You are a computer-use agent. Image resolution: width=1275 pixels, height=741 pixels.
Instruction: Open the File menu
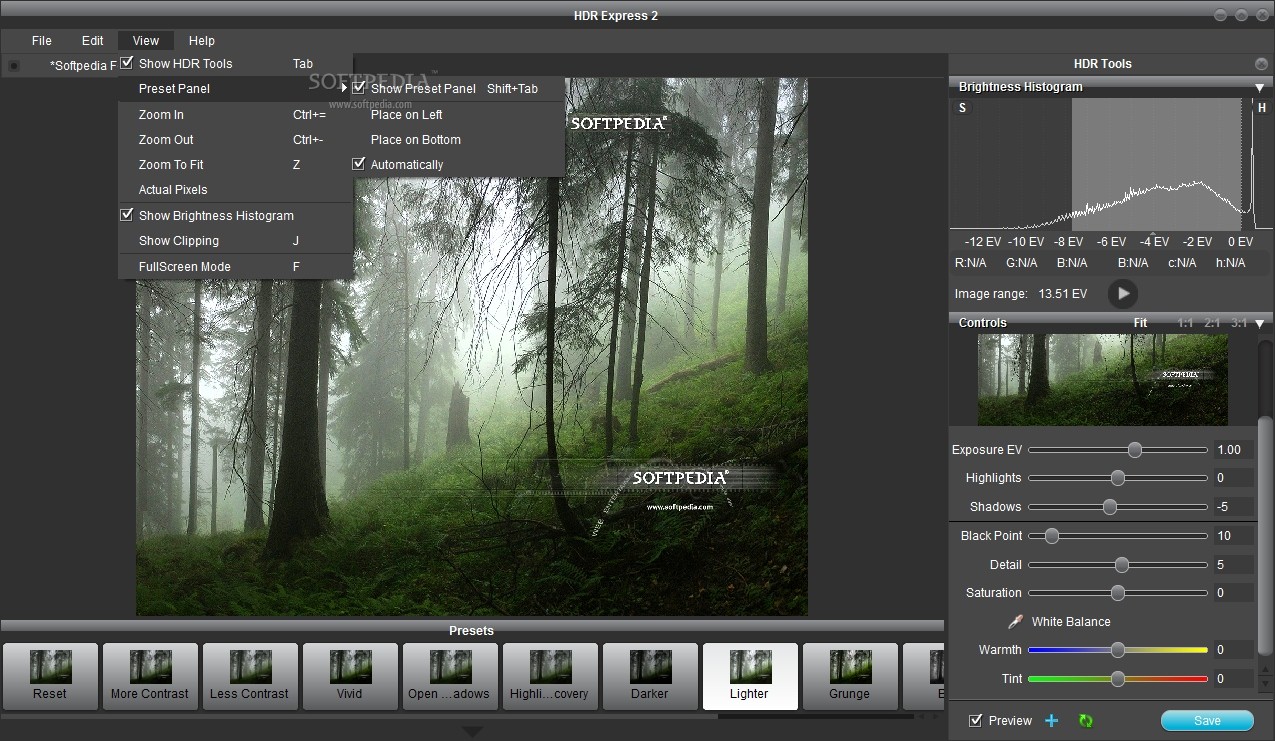[42, 41]
